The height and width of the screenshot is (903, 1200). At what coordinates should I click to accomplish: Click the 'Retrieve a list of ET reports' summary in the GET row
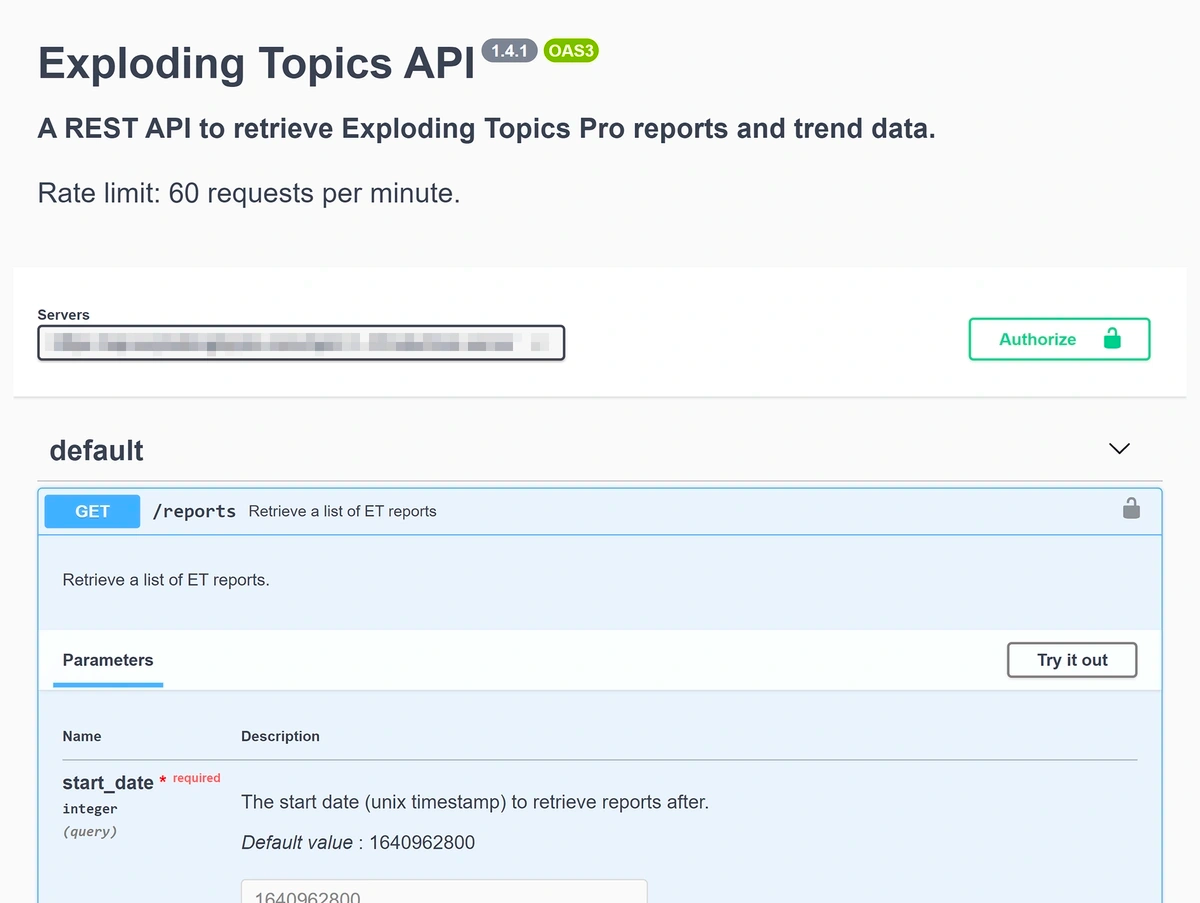[343, 511]
